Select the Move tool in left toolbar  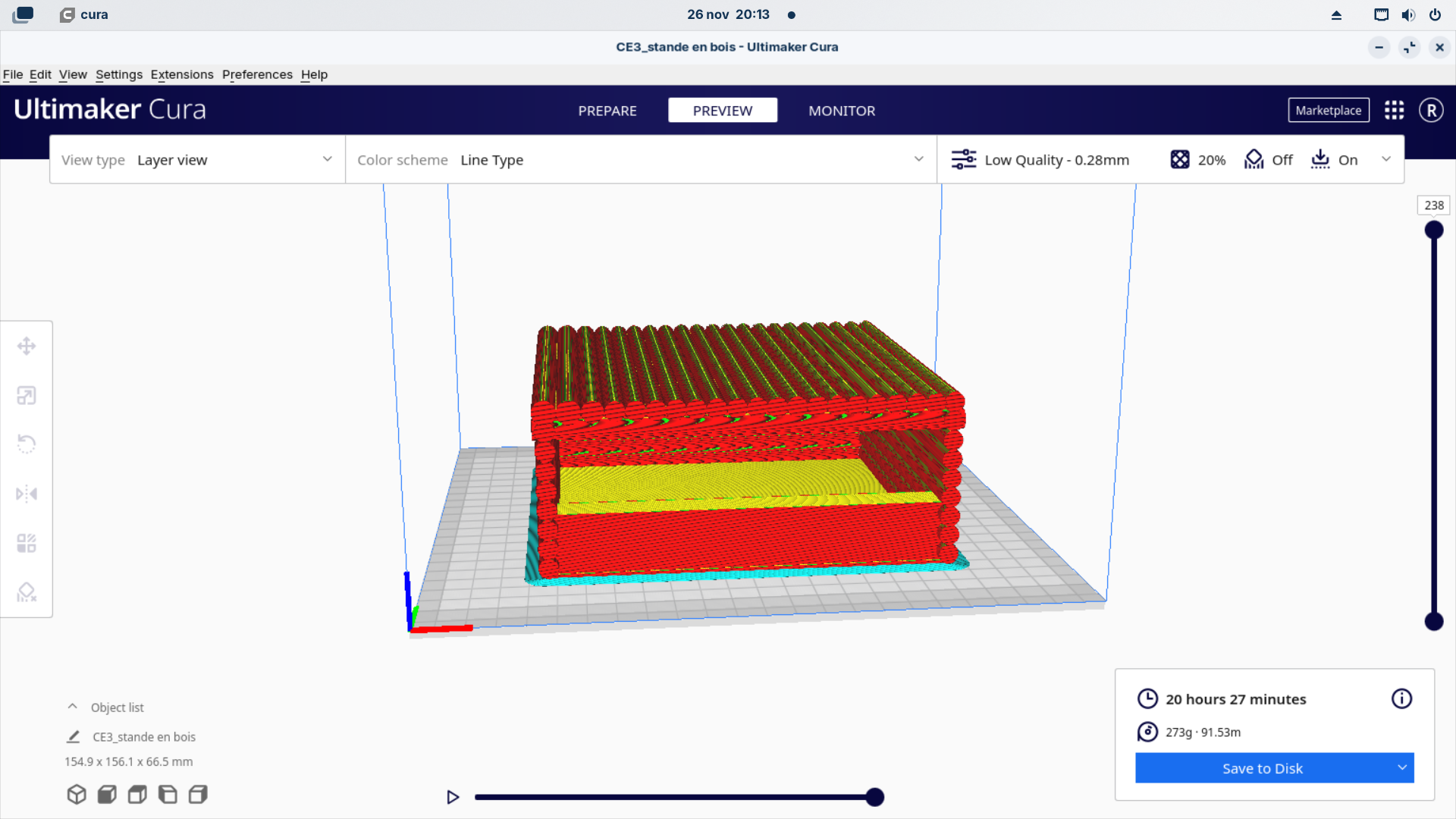(27, 347)
